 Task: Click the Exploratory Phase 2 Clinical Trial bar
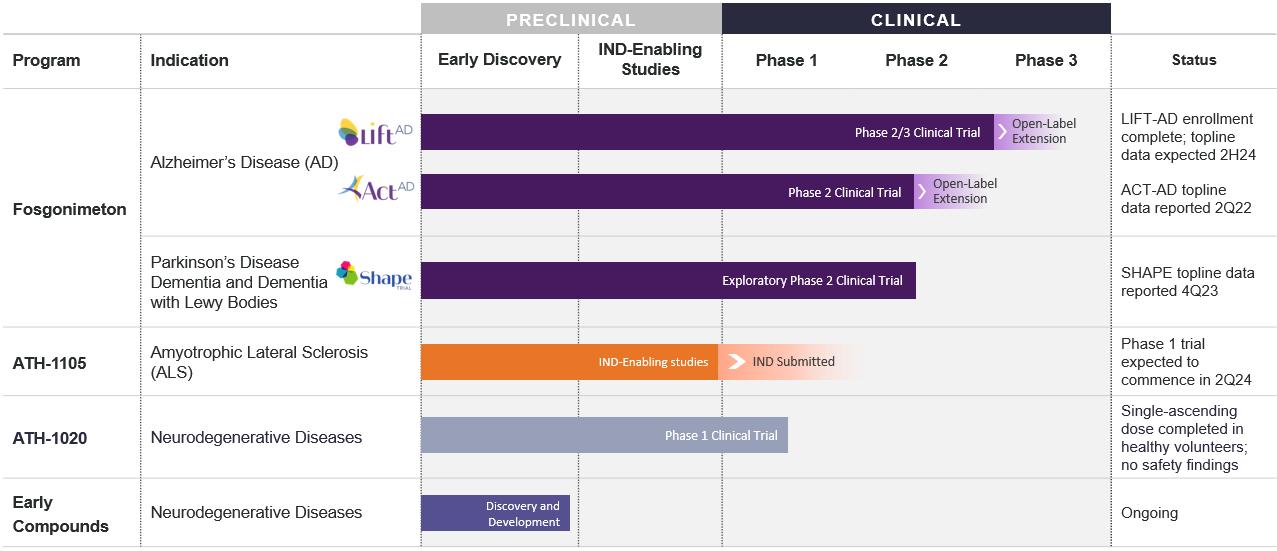tap(667, 281)
